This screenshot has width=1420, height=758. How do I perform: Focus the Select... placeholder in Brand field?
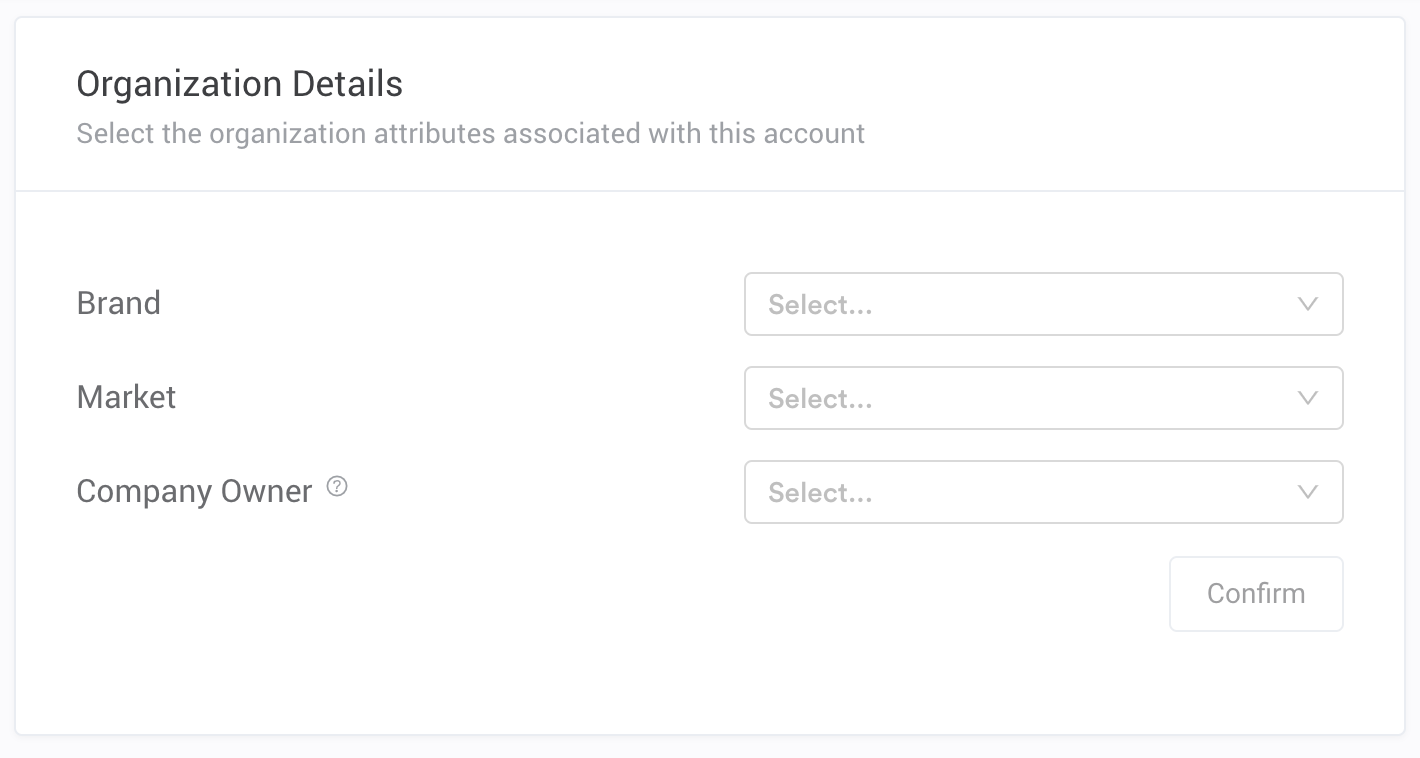(820, 305)
